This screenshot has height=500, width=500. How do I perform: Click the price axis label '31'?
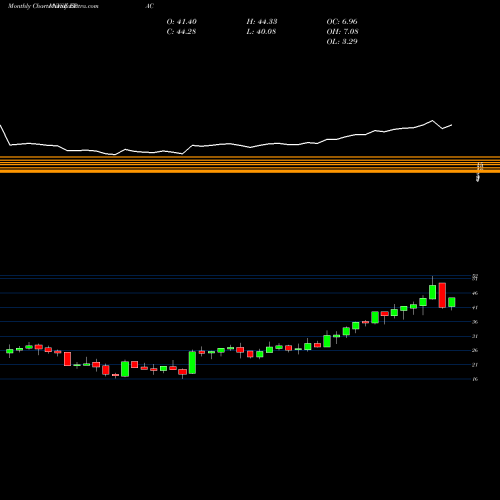[x=475, y=336]
